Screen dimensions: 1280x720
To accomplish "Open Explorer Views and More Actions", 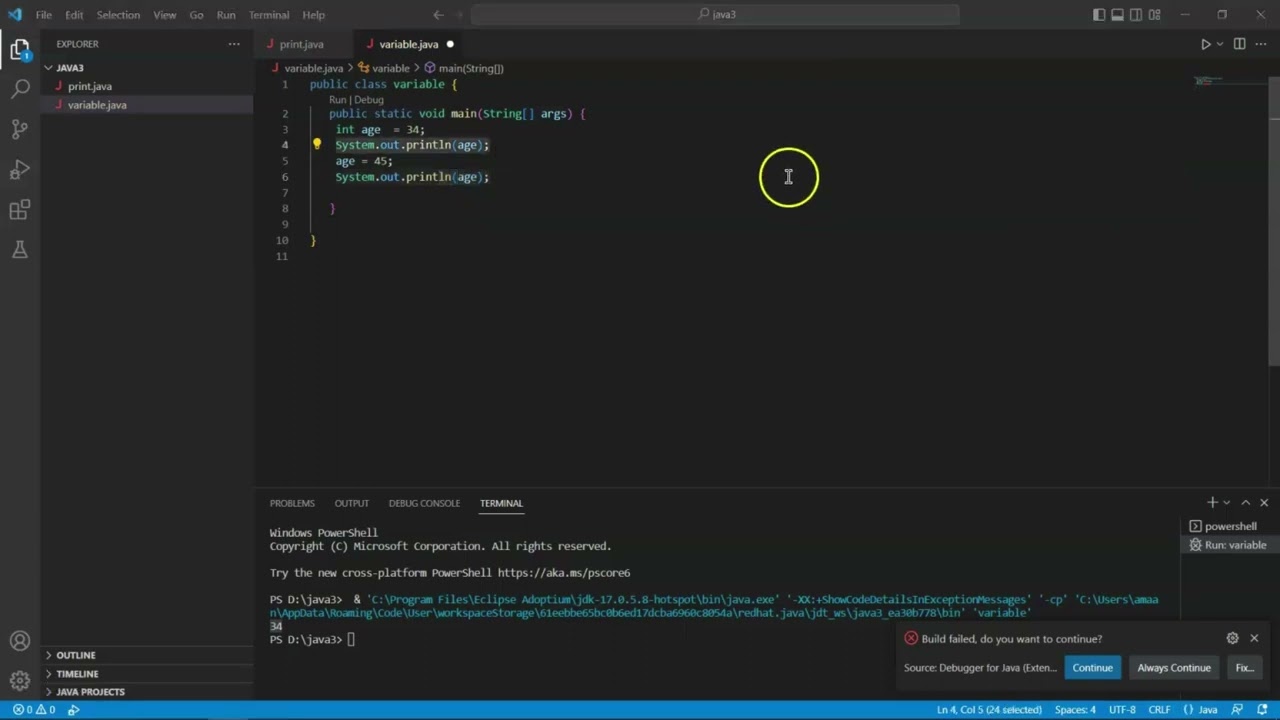I will click(x=234, y=44).
